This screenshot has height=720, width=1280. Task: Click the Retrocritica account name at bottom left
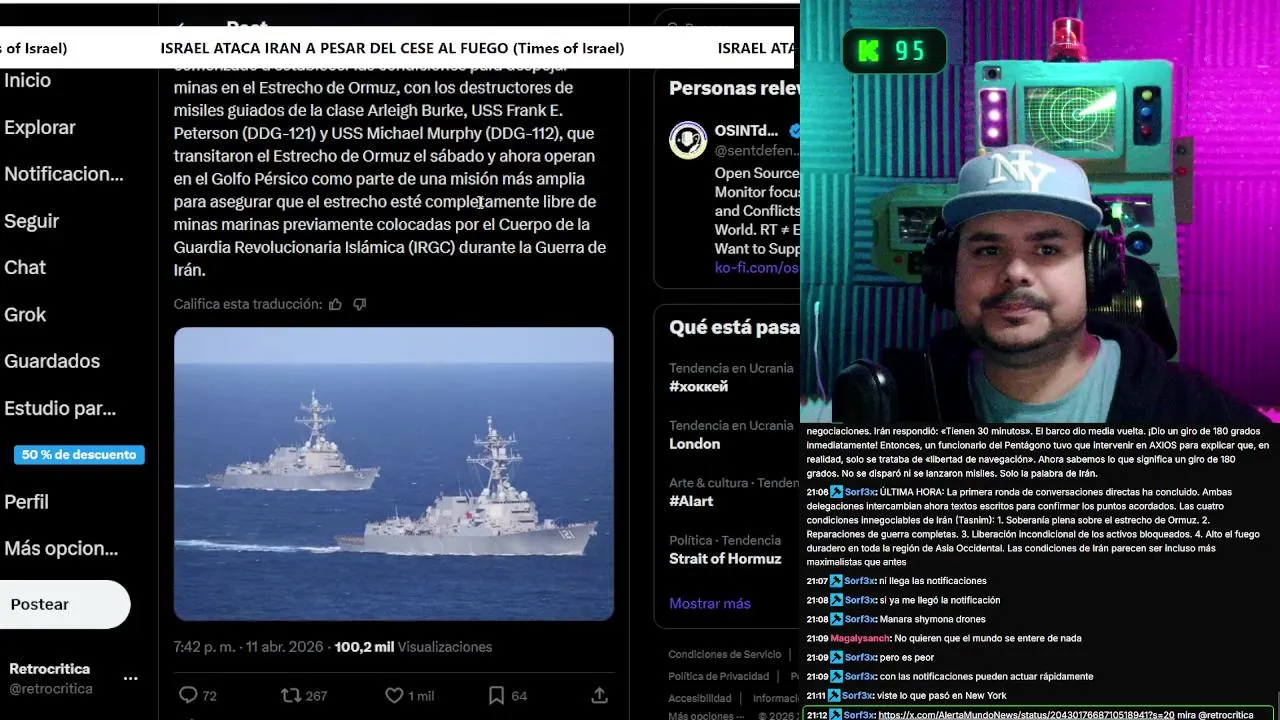point(49,669)
